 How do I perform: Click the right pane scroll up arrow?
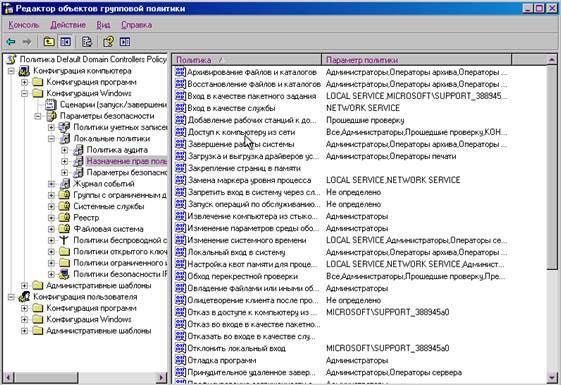point(552,60)
